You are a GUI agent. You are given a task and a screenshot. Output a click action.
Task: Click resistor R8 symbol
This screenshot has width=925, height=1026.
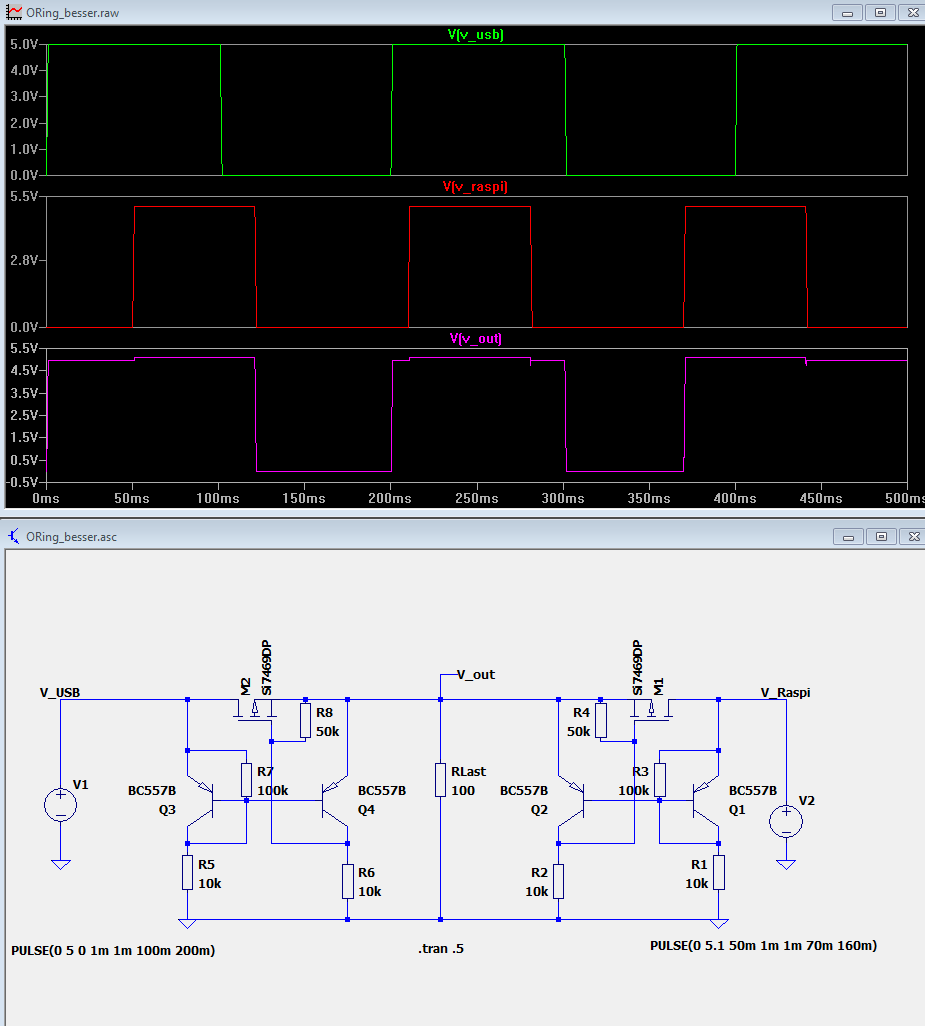305,720
